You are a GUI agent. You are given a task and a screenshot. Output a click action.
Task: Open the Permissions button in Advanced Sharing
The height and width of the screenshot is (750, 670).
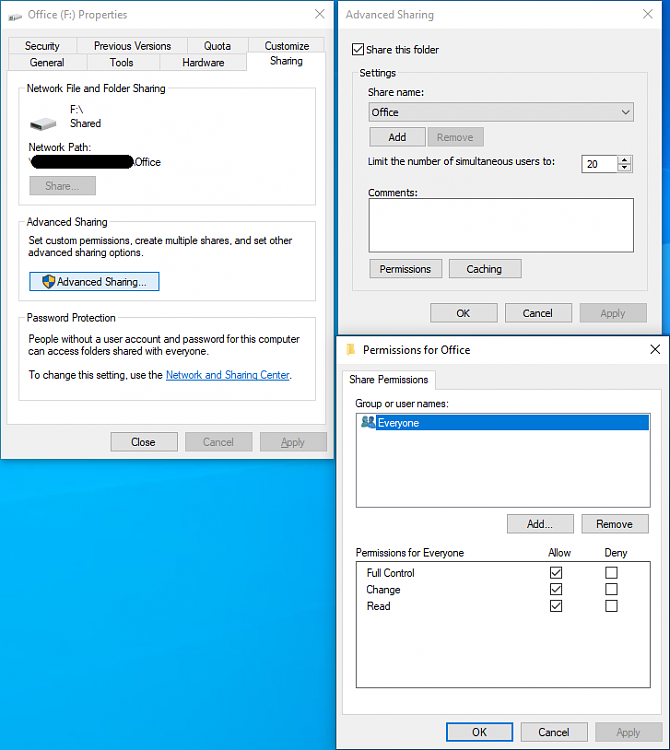(406, 269)
